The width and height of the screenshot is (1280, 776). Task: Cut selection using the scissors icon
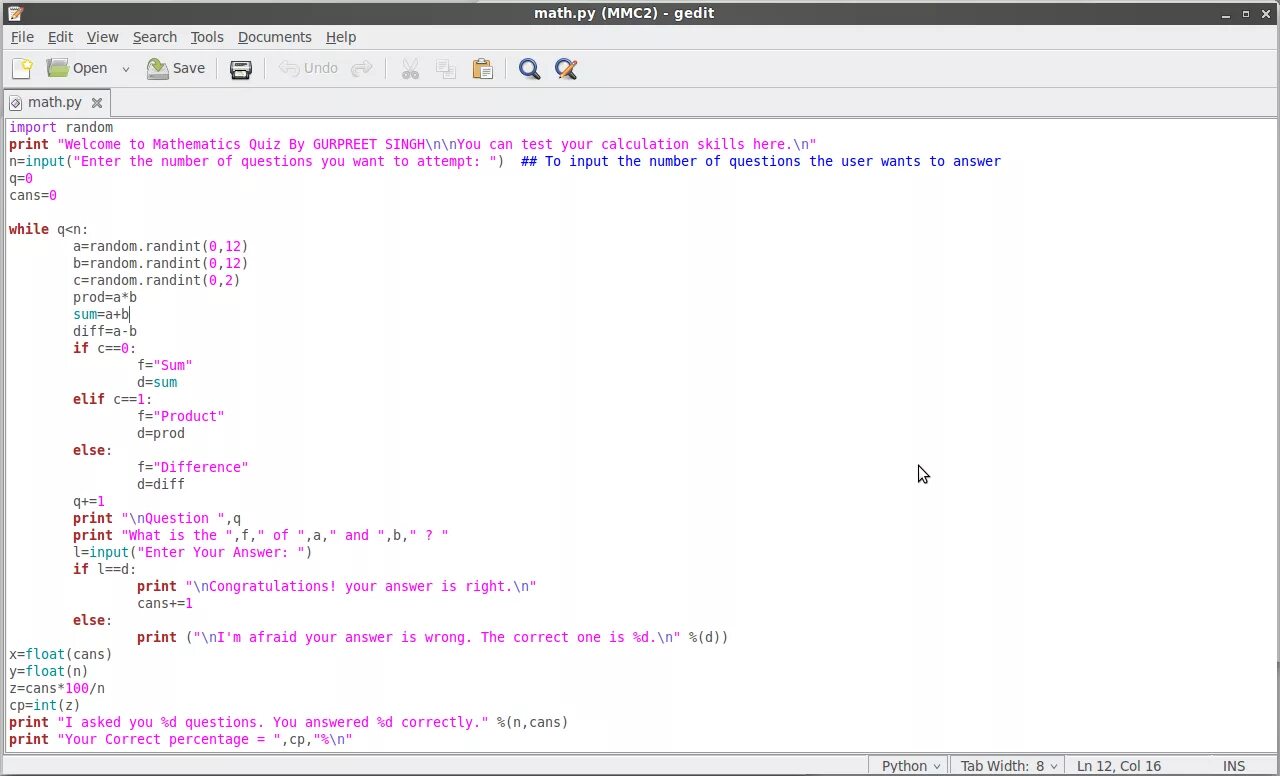410,69
